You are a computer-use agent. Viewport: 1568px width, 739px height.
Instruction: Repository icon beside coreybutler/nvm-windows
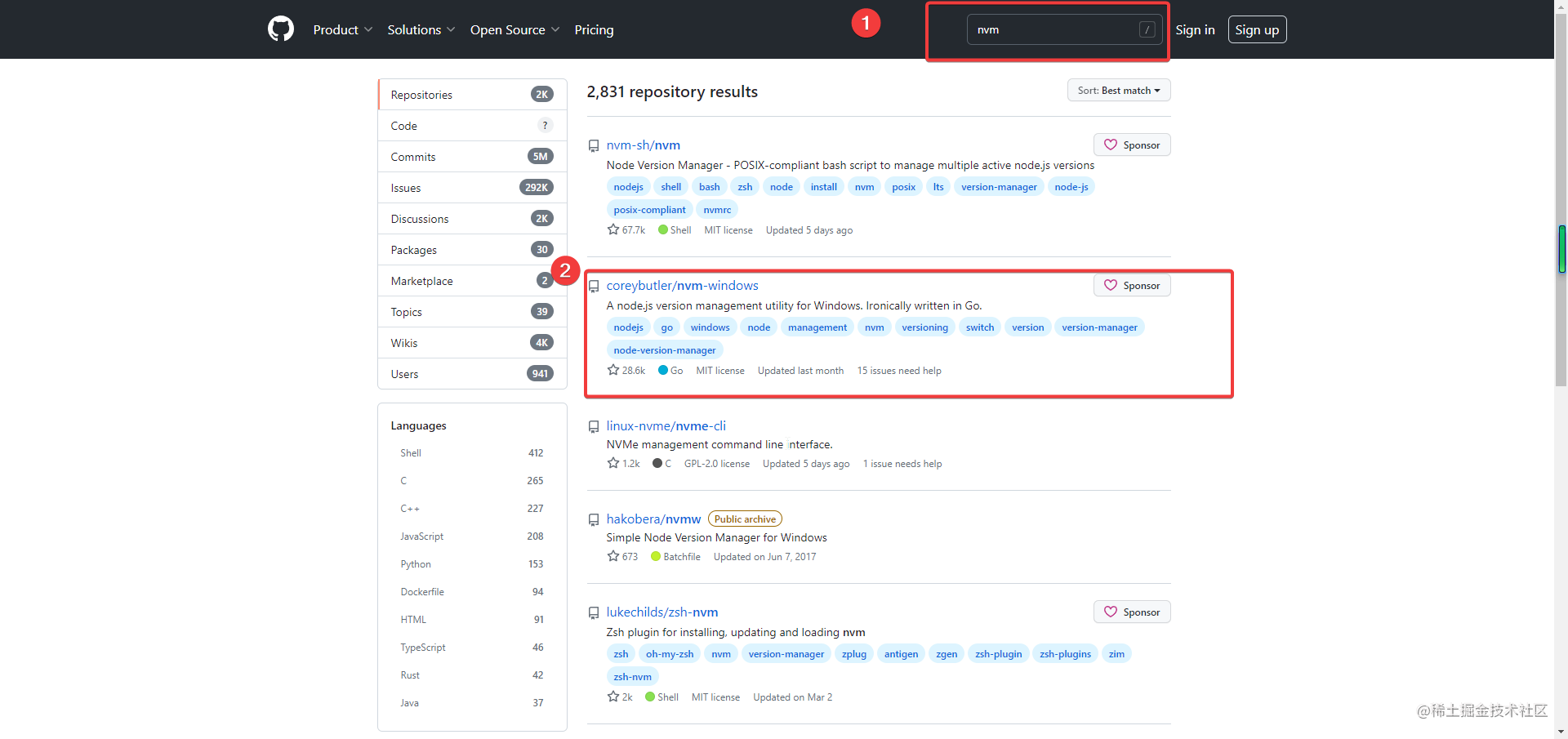(x=594, y=287)
